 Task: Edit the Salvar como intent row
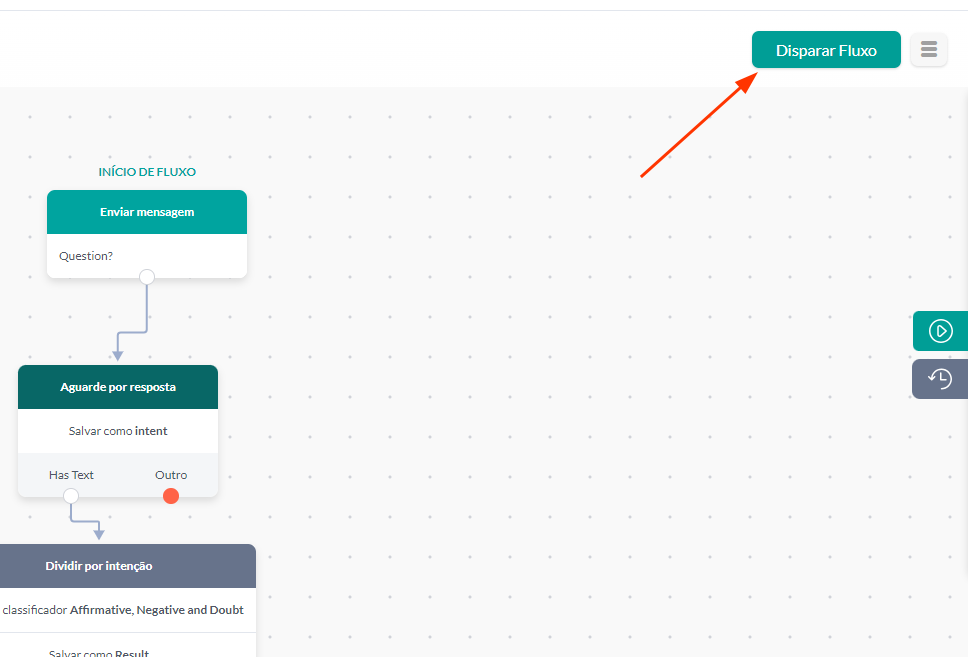[x=118, y=431]
